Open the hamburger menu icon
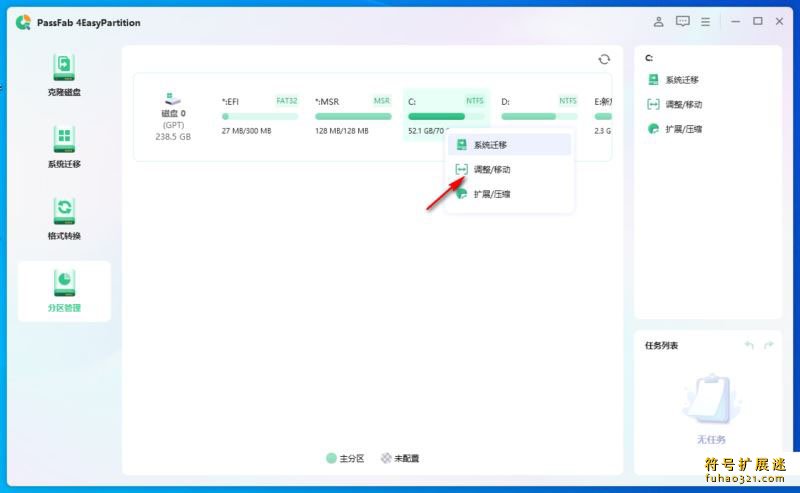800x493 pixels. click(x=705, y=21)
